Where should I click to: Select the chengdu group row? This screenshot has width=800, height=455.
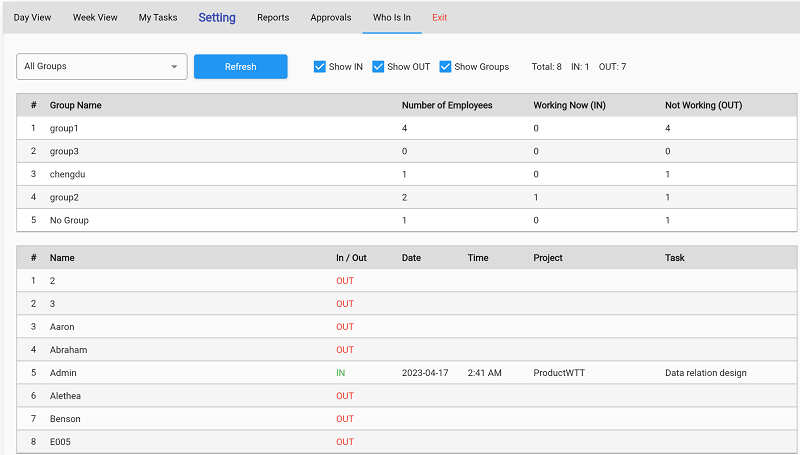point(407,174)
